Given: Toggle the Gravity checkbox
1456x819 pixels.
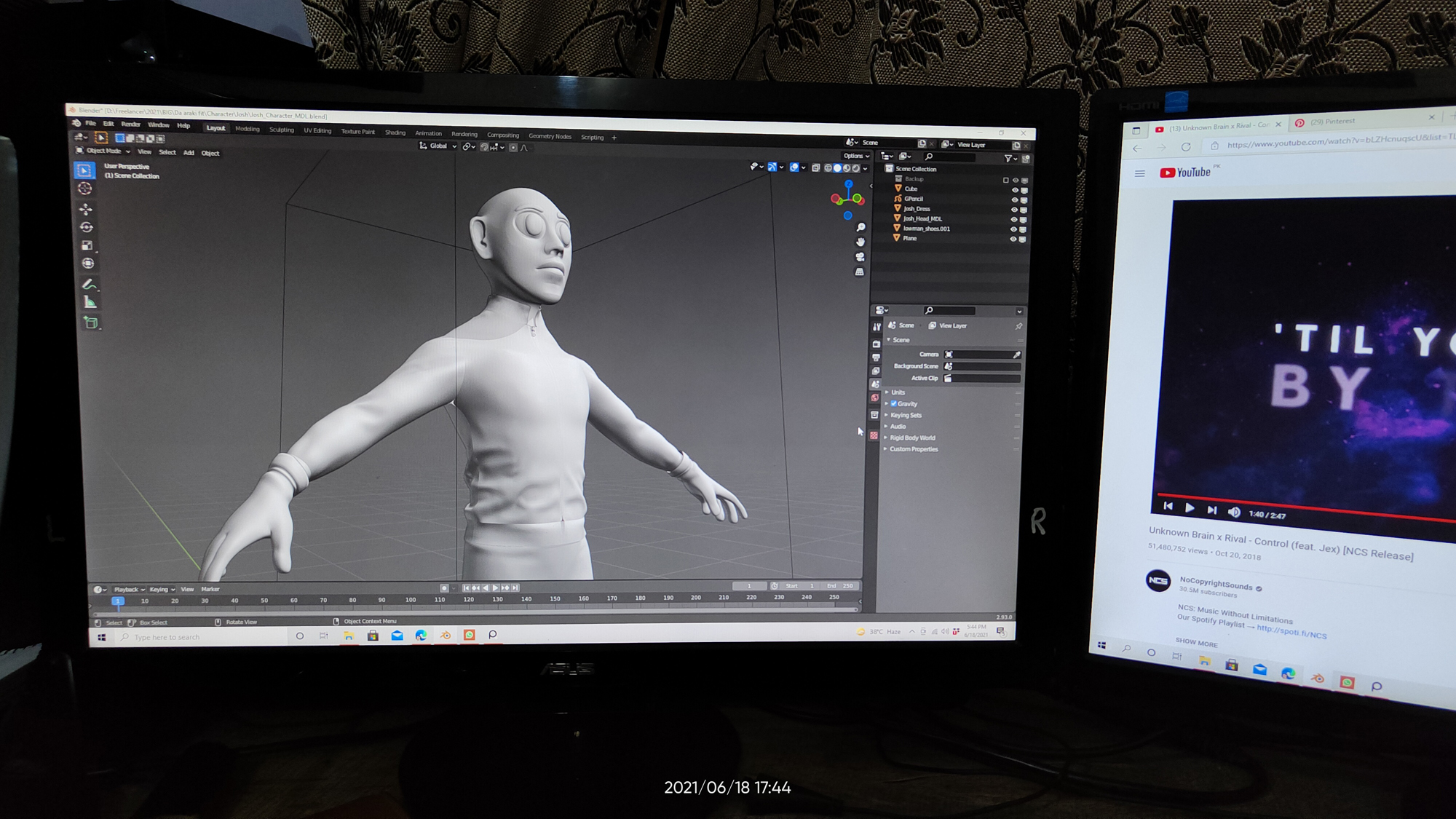Looking at the screenshot, I should point(893,404).
